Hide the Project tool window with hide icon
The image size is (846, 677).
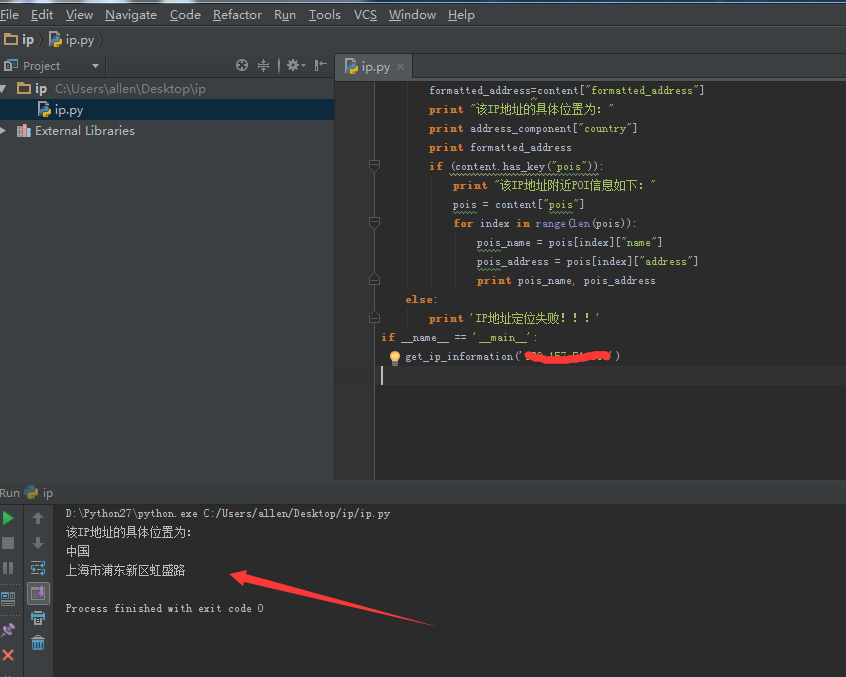pyautogui.click(x=321, y=65)
